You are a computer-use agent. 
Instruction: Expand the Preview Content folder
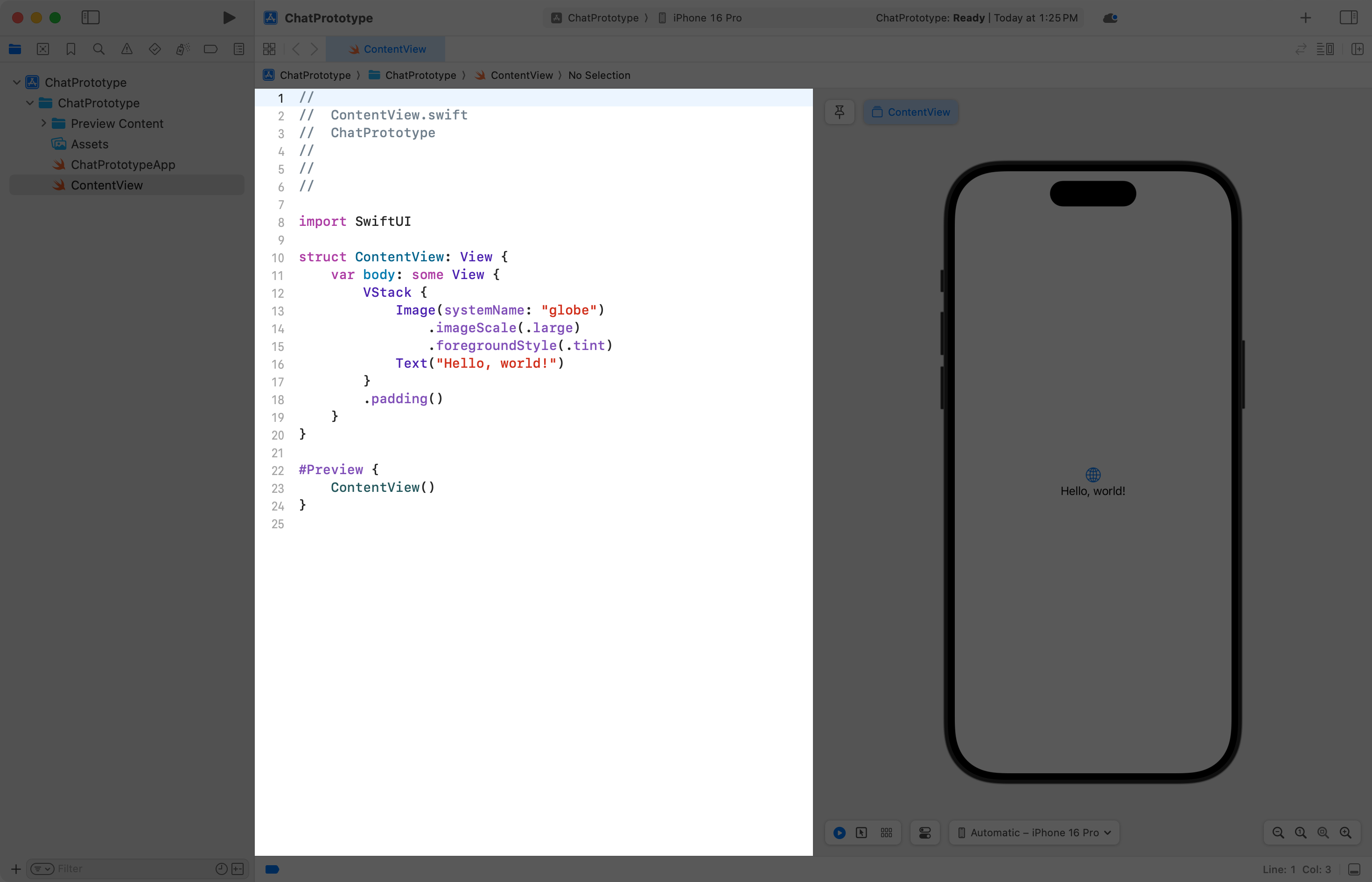(43, 123)
